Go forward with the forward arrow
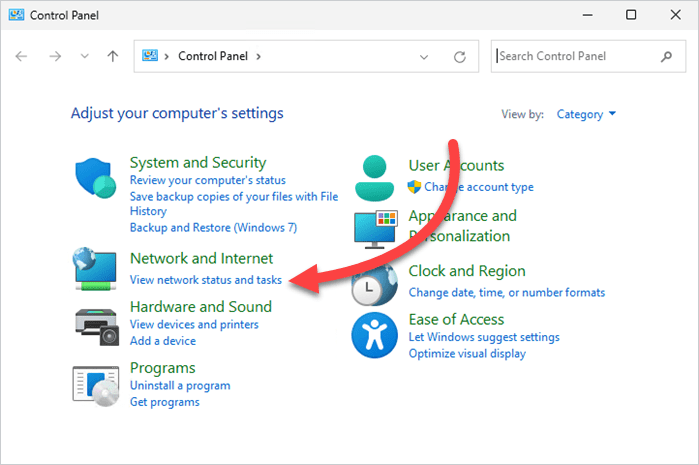699x465 pixels. (55, 56)
